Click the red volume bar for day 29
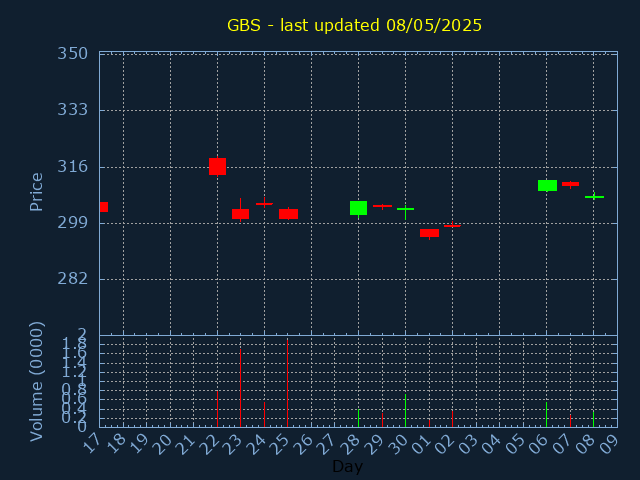Image resolution: width=640 pixels, height=480 pixels. (382, 420)
